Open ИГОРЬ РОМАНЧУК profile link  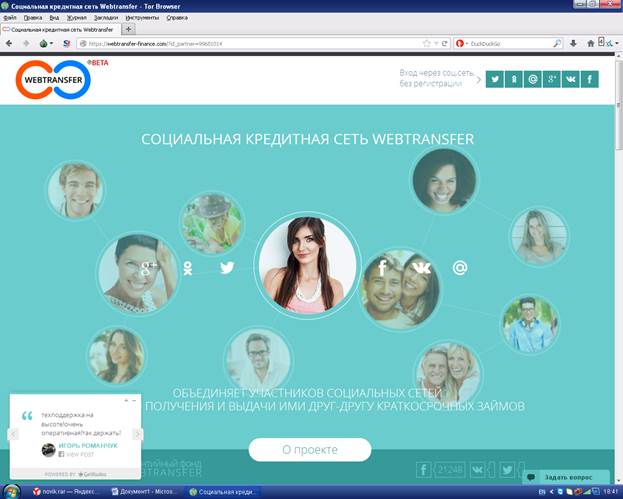88,446
